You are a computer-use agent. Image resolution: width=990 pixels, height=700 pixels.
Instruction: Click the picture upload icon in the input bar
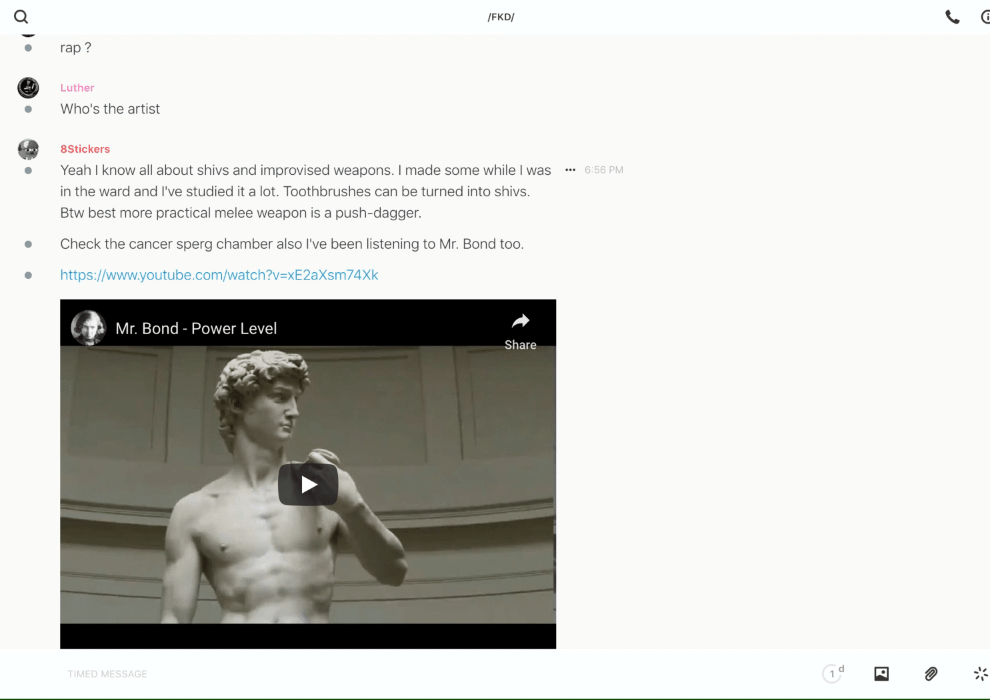coord(881,674)
